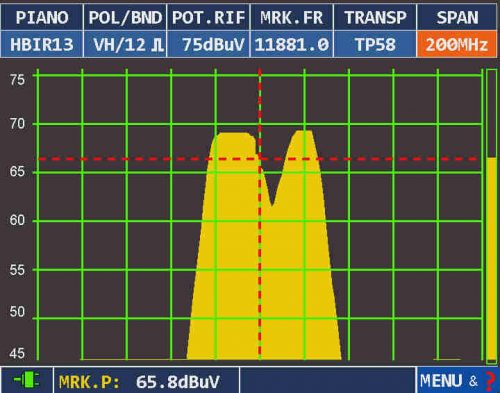
Task: Click the pulse symbol next to VH/12
Action: pos(157,44)
